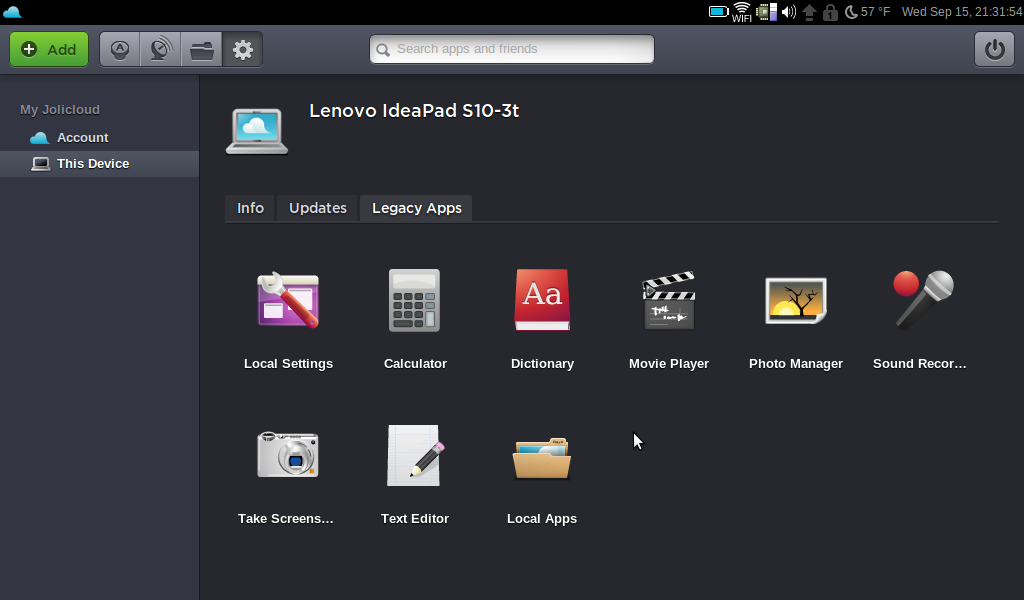Select This Device in the sidebar

(x=92, y=164)
